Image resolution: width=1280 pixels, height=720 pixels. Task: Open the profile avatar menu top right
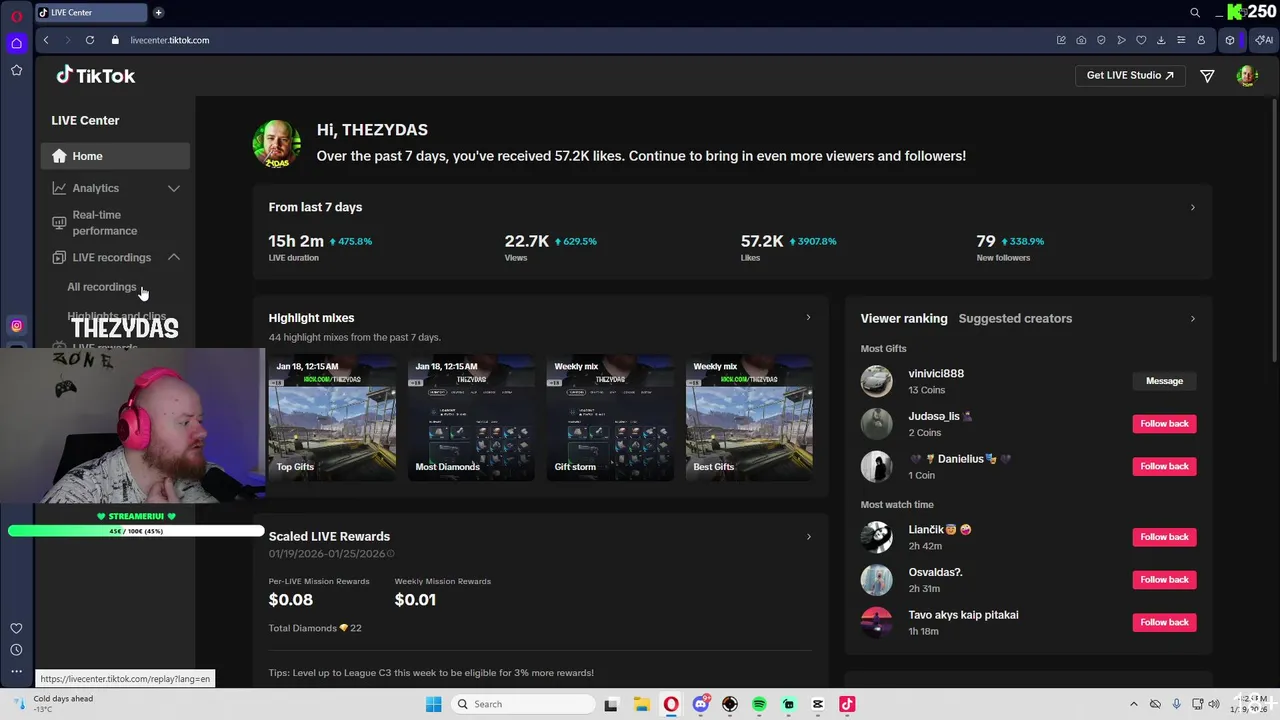1246,76
